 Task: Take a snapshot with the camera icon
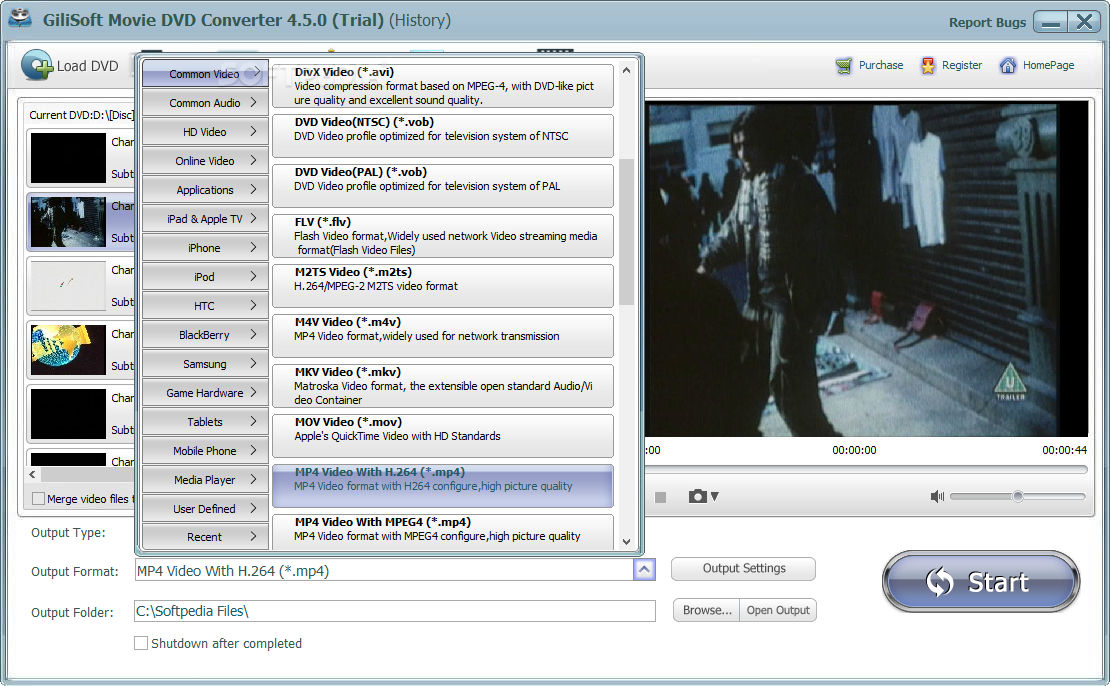[697, 496]
